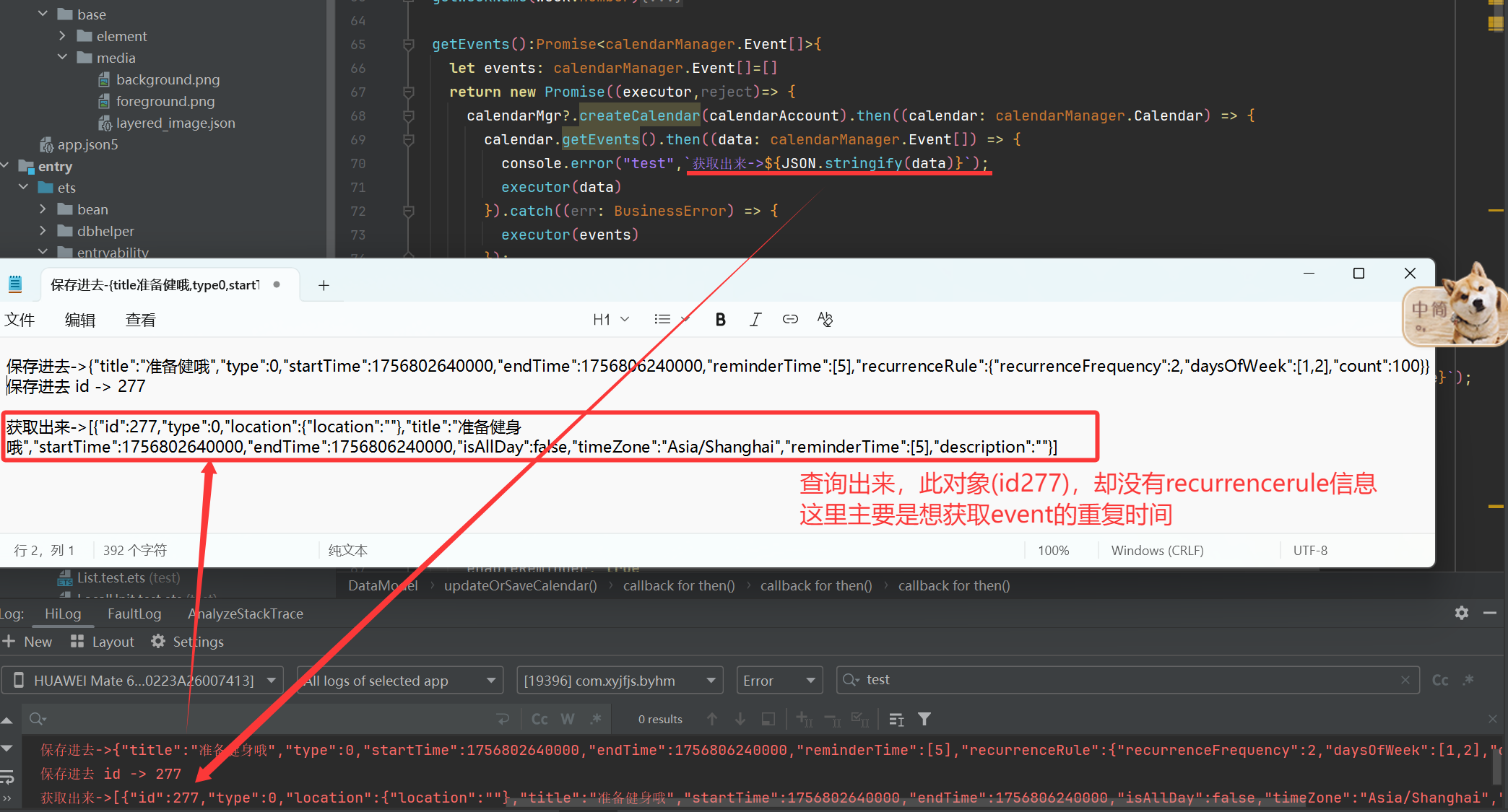
Task: Click the log filter field containing test
Action: [x=1127, y=680]
